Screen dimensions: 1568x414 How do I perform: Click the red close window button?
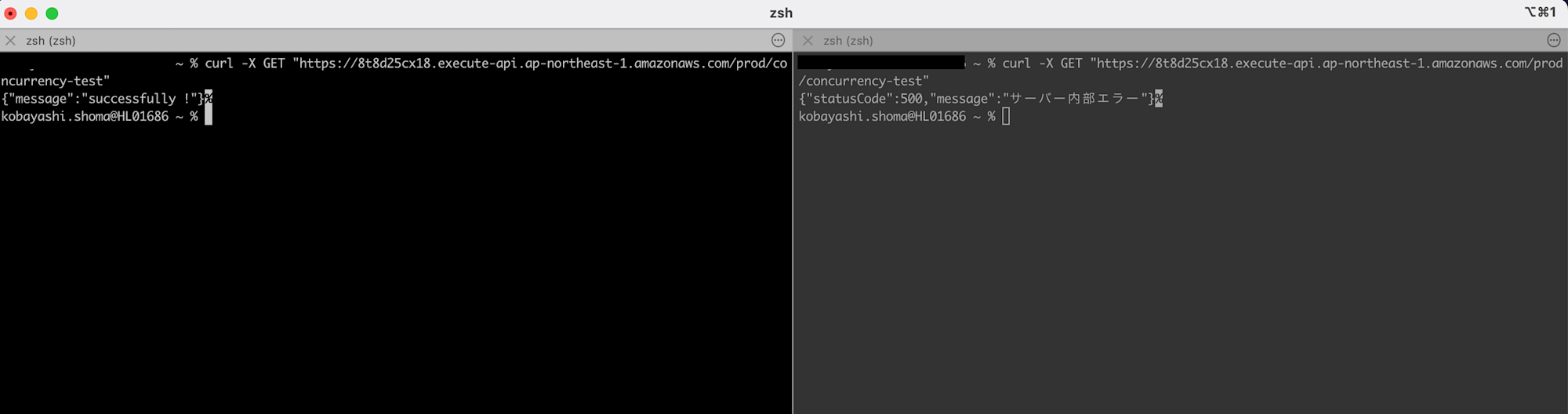[11, 13]
